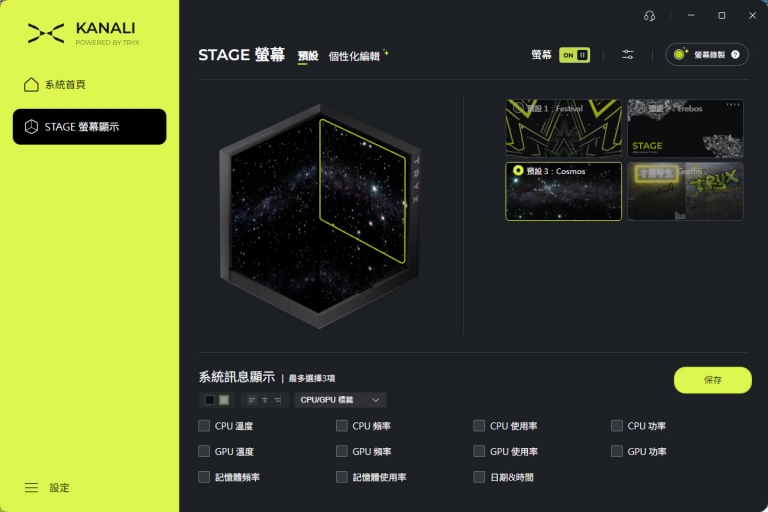This screenshot has height=512, width=768.
Task: Go to 系統首頁 home icon
Action: [31, 85]
